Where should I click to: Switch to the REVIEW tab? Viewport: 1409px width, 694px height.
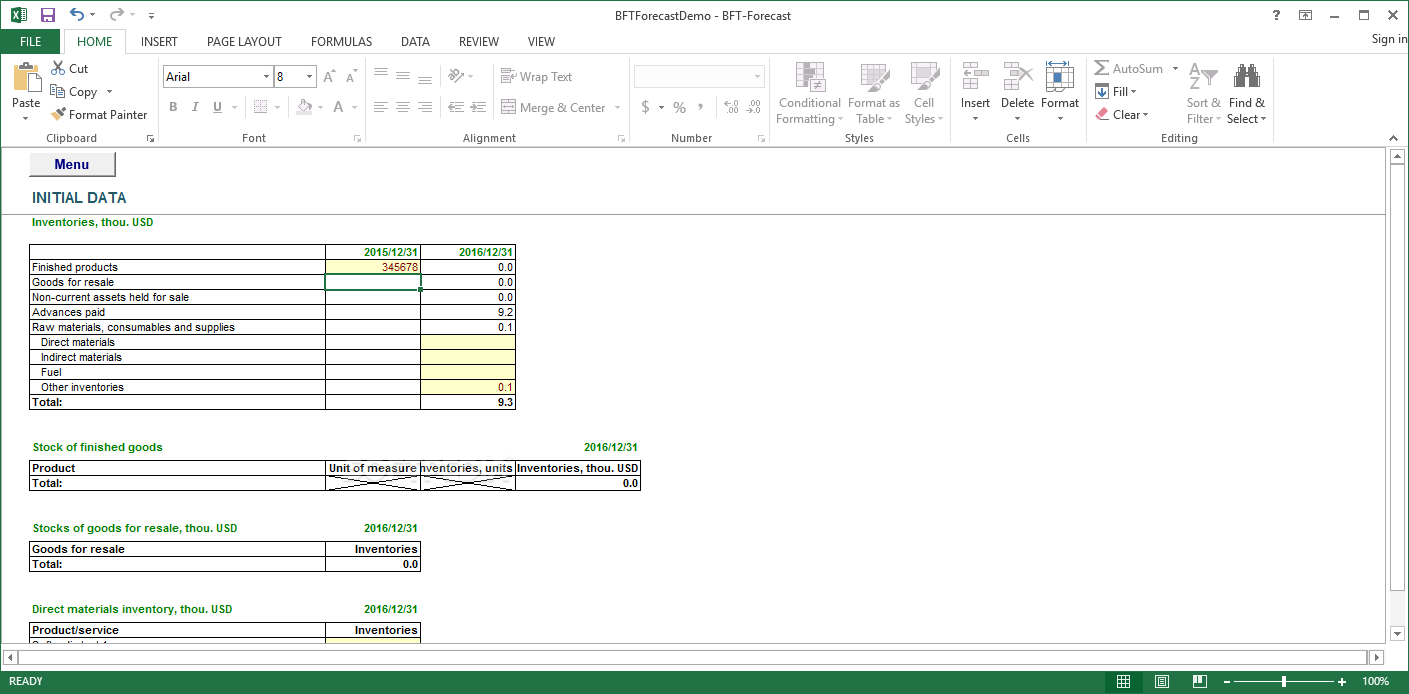[479, 41]
